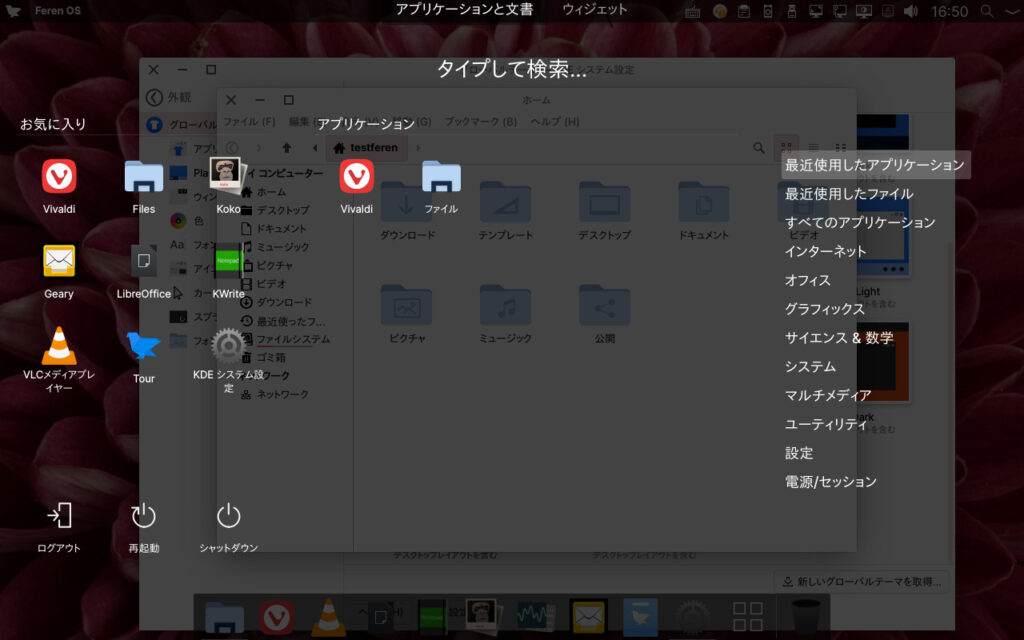Open the ヘルプ (H) menu in Home window
The height and width of the screenshot is (640, 1024).
(555, 121)
